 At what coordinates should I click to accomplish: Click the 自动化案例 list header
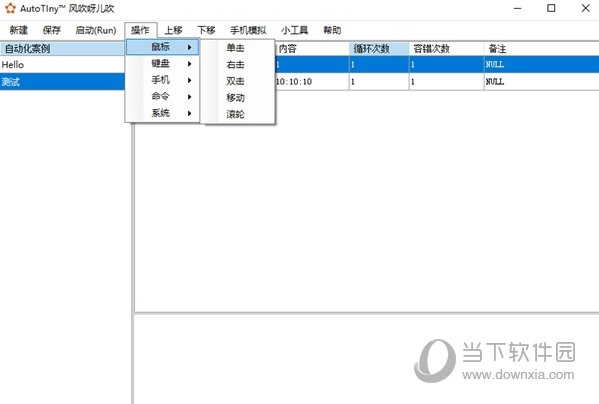62,49
